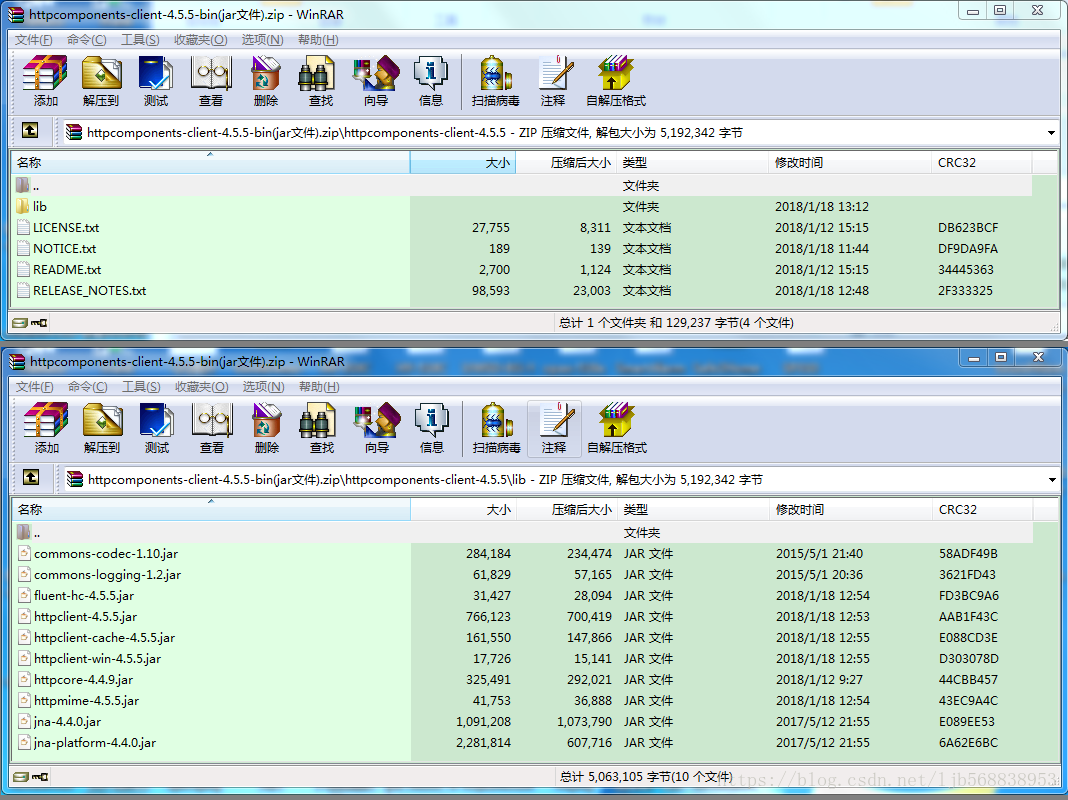Image resolution: width=1068 pixels, height=800 pixels.
Task: Select fluent-hc-4.5.5.jar file
Action: click(524, 596)
